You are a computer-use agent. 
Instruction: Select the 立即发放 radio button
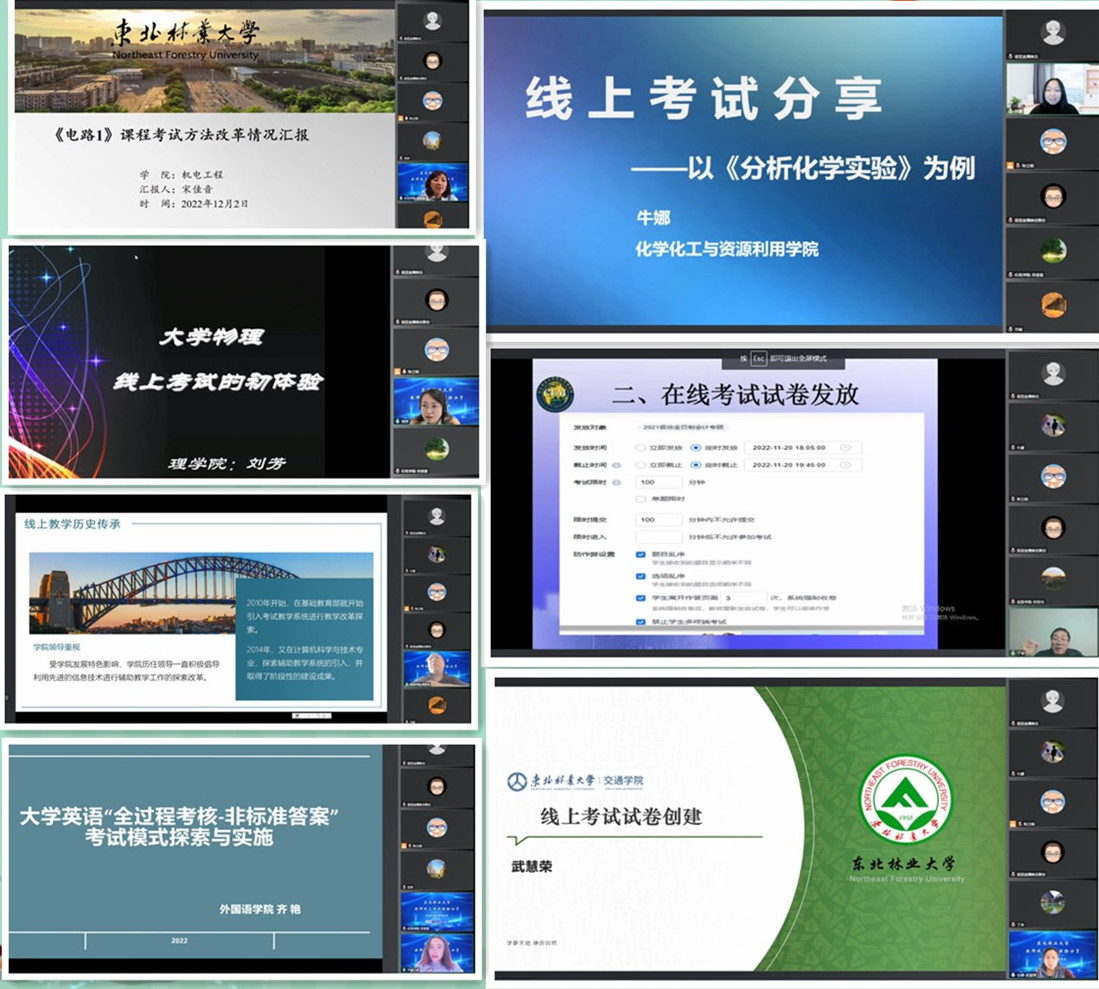click(x=641, y=447)
